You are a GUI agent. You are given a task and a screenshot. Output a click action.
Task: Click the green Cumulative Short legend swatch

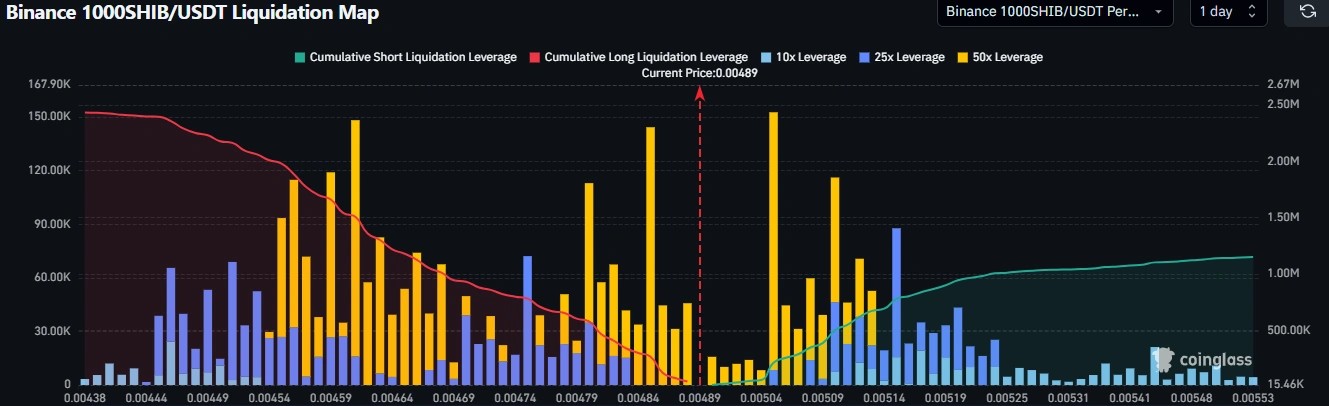pyautogui.click(x=299, y=57)
